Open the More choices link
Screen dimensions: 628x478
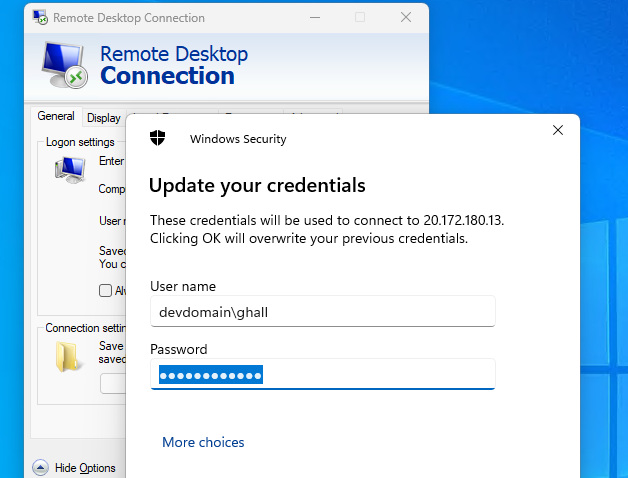[203, 442]
